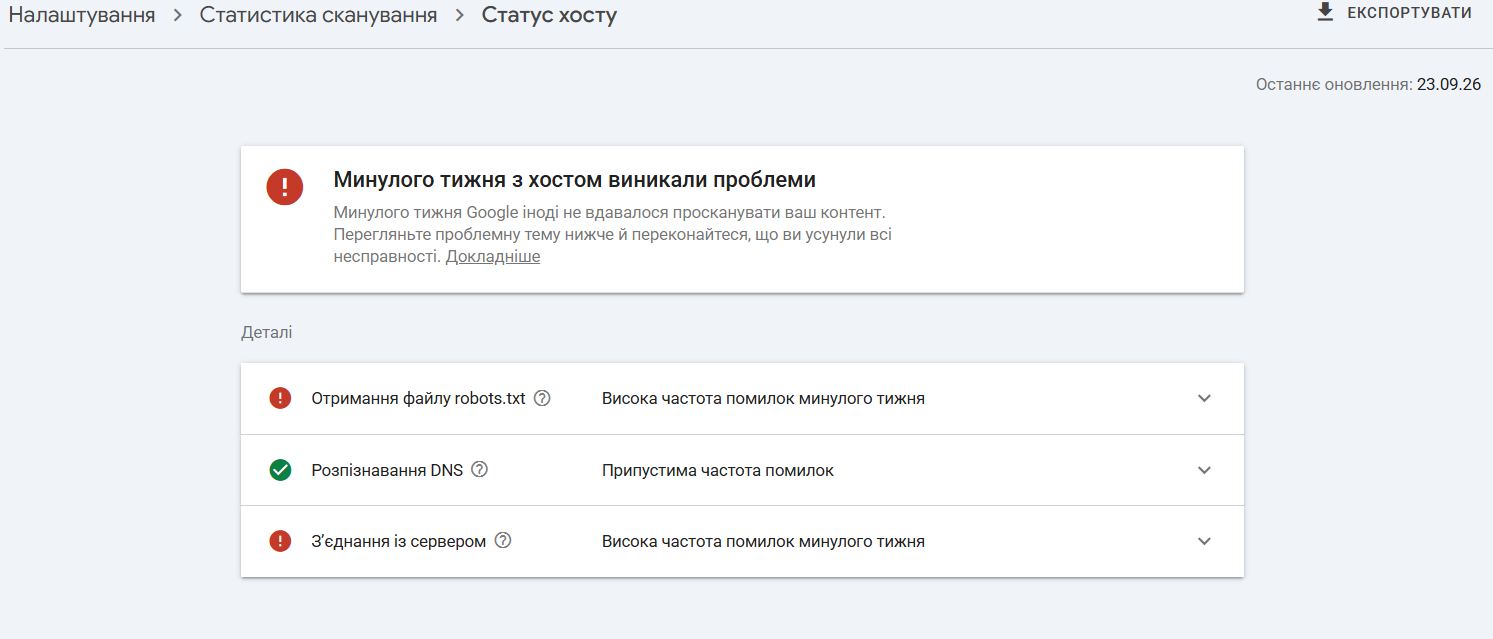This screenshot has width=1493, height=639.
Task: Click help icon beside З'єднання із сервером
Action: [503, 540]
